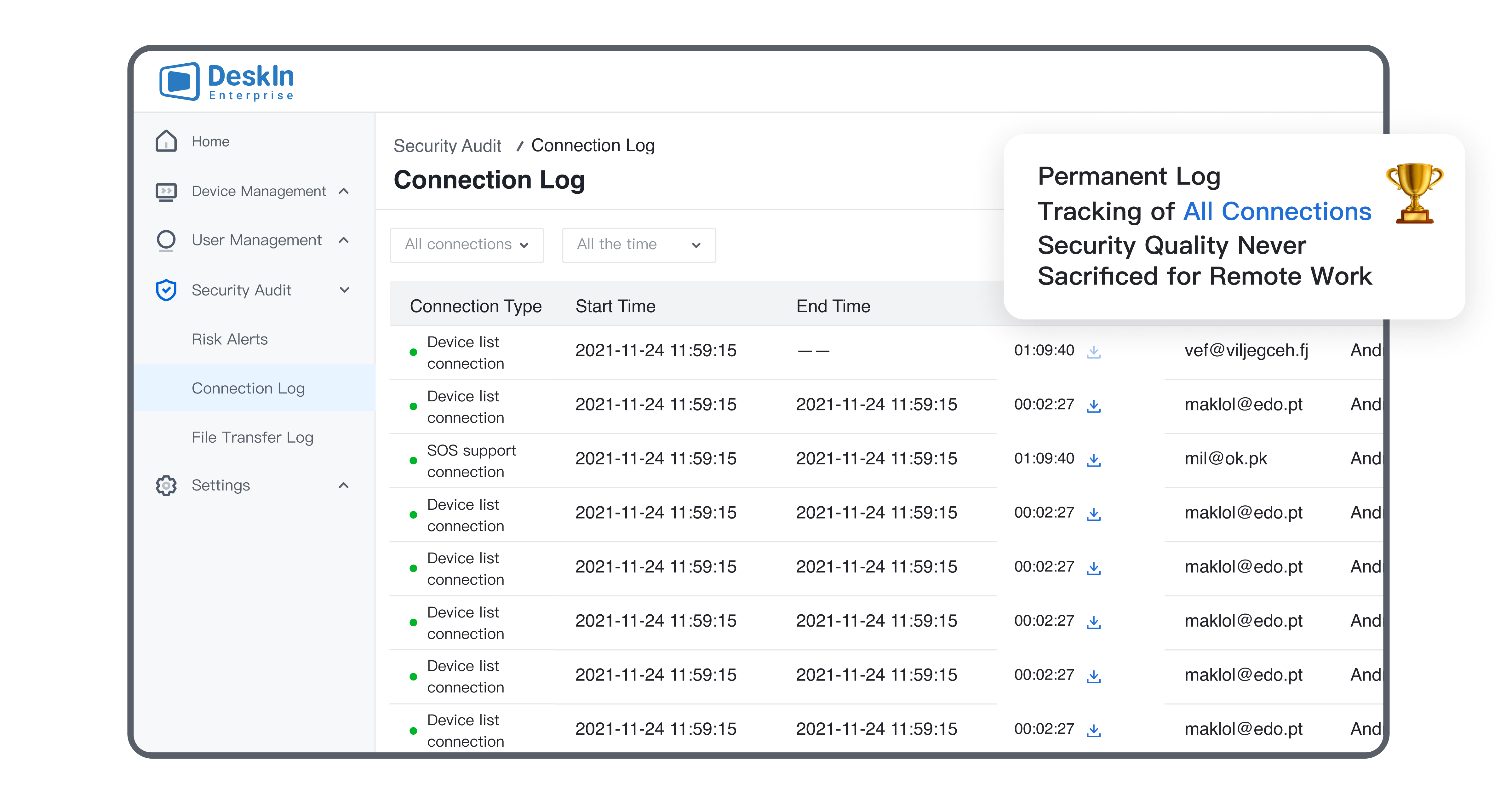This screenshot has width=1512, height=804.
Task: Click the All Connections blue text in the banner
Action: (1277, 211)
